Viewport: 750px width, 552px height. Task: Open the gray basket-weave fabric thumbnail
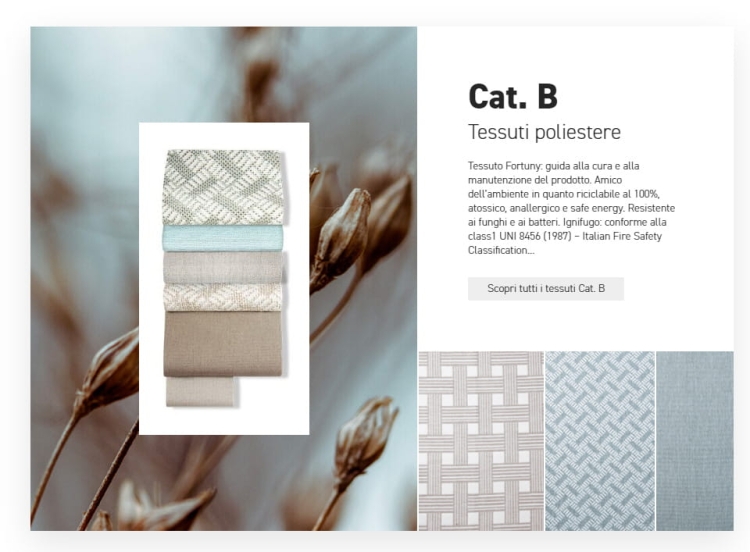coord(481,441)
